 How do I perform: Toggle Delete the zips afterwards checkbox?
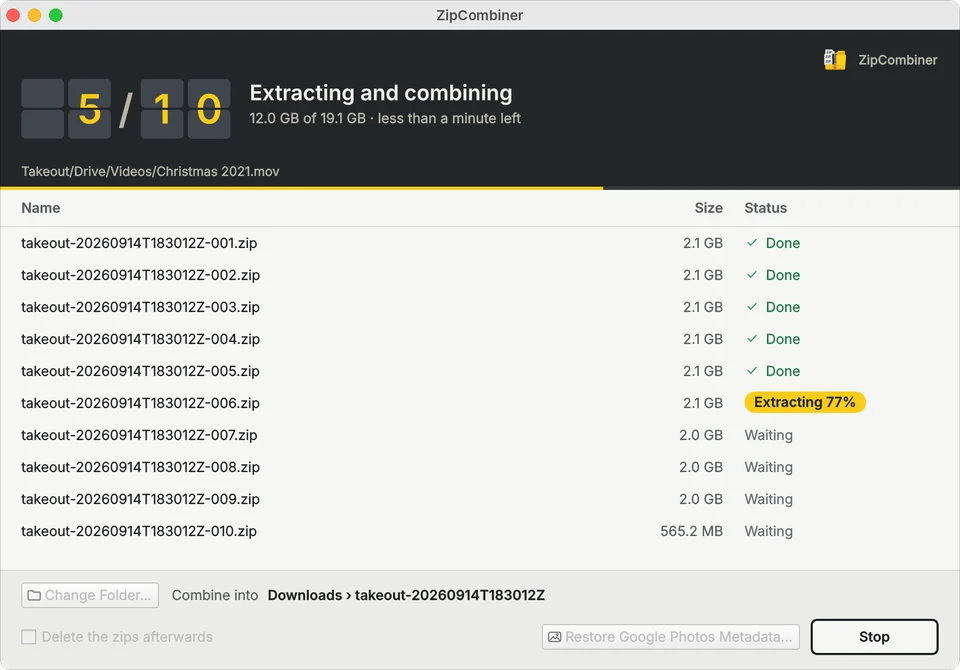click(29, 637)
